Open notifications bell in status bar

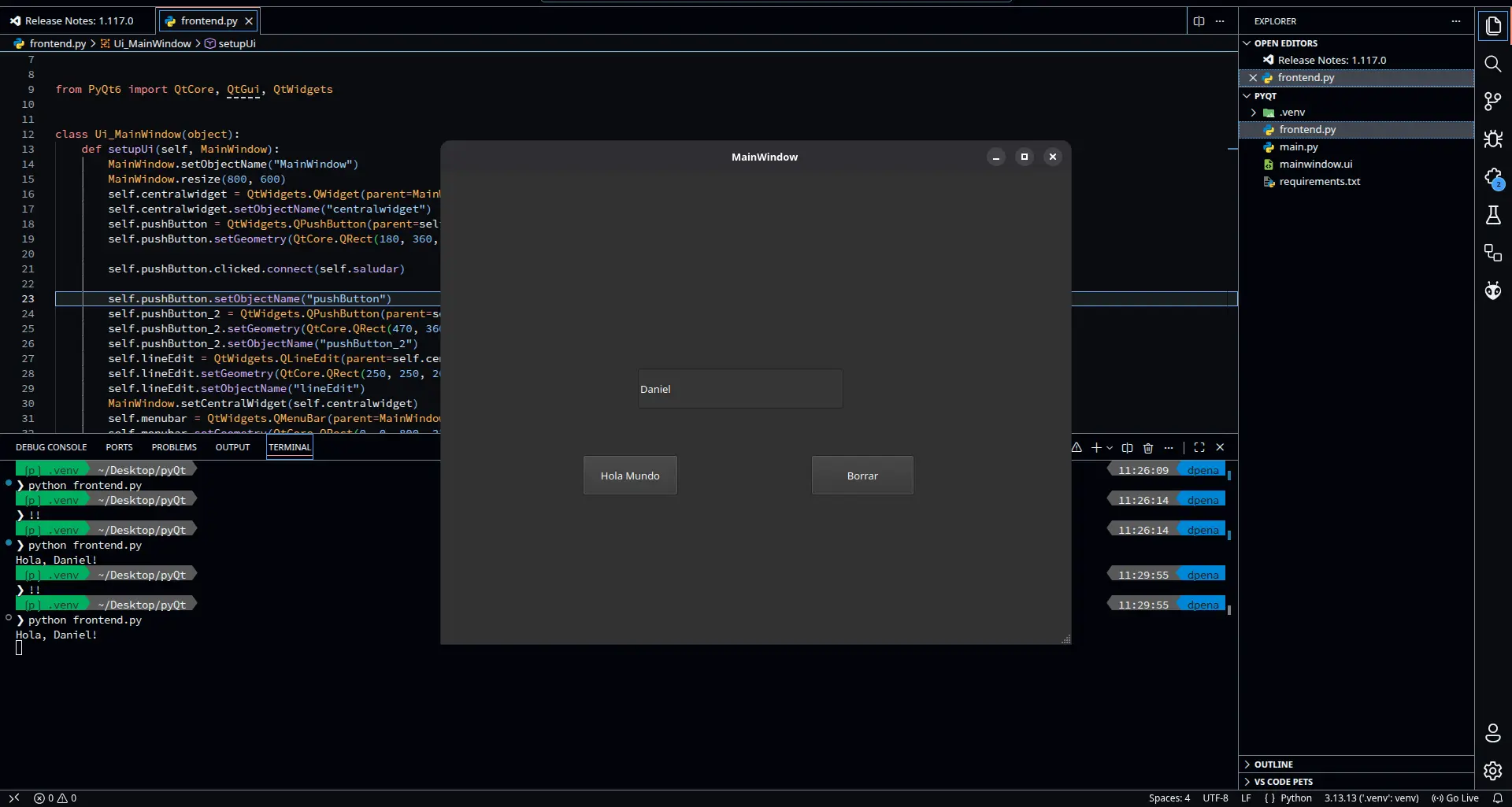pyautogui.click(x=1498, y=798)
